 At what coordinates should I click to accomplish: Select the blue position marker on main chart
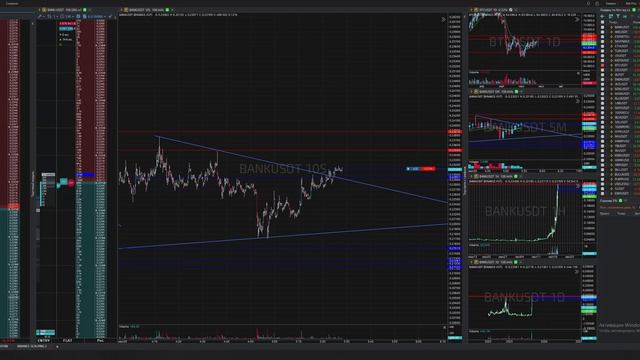(413, 169)
